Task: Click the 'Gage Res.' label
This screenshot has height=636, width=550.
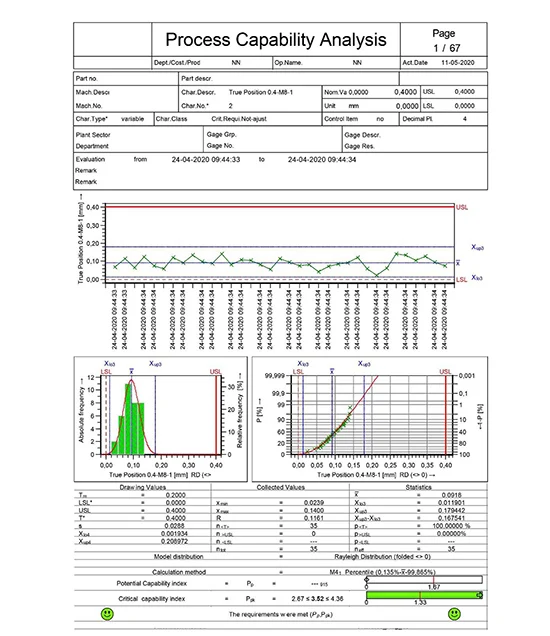Action: coord(359,146)
